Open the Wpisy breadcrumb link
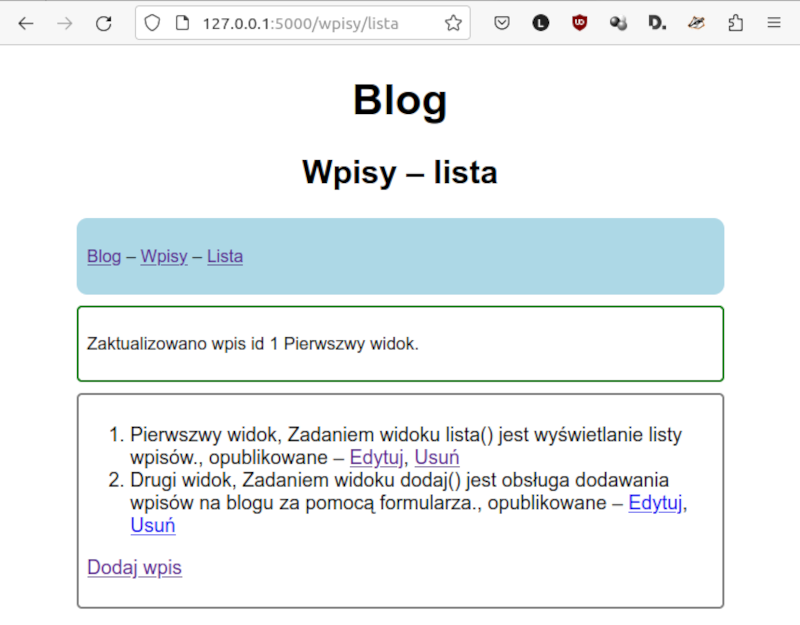Viewport: 800px width, 625px height. tap(164, 256)
